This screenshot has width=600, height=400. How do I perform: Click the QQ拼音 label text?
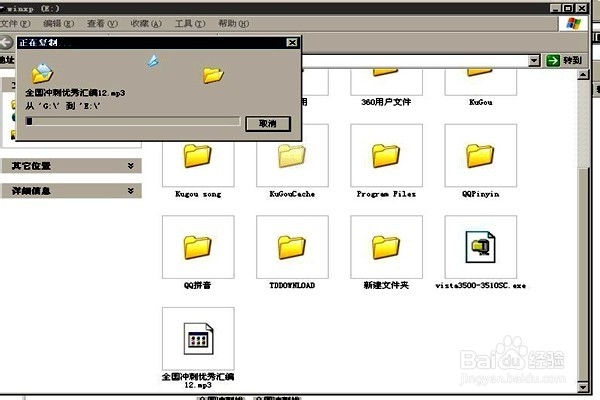click(197, 285)
